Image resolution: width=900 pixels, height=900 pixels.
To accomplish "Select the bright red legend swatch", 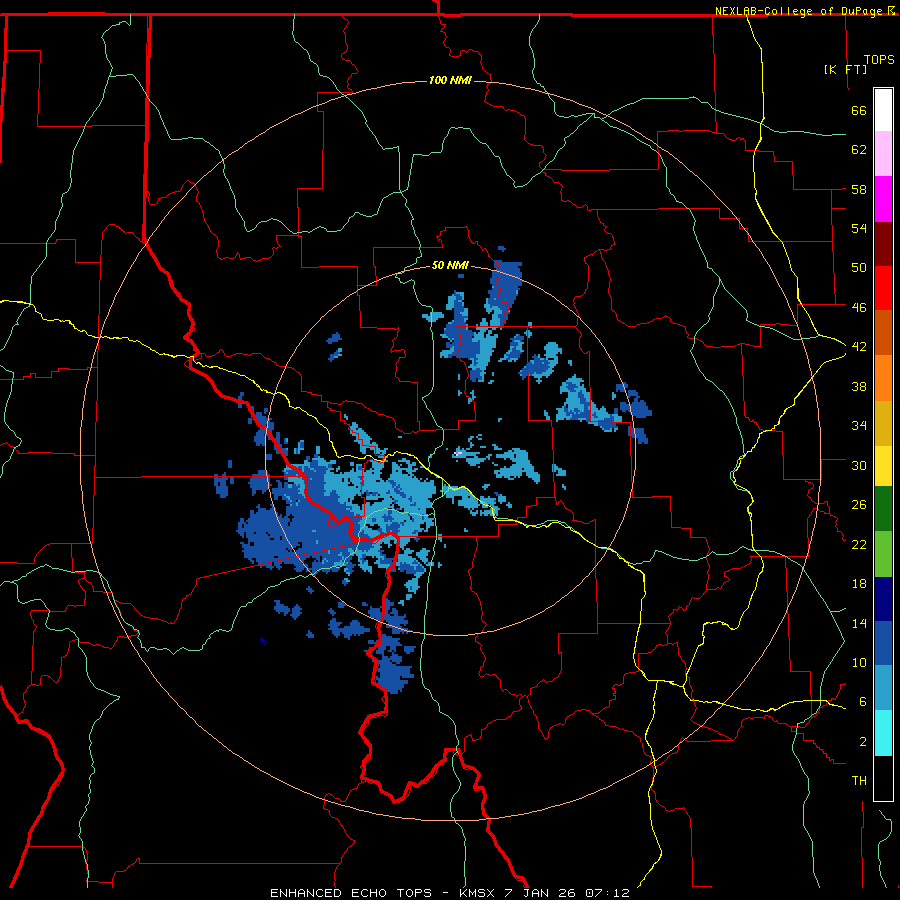I will click(883, 288).
